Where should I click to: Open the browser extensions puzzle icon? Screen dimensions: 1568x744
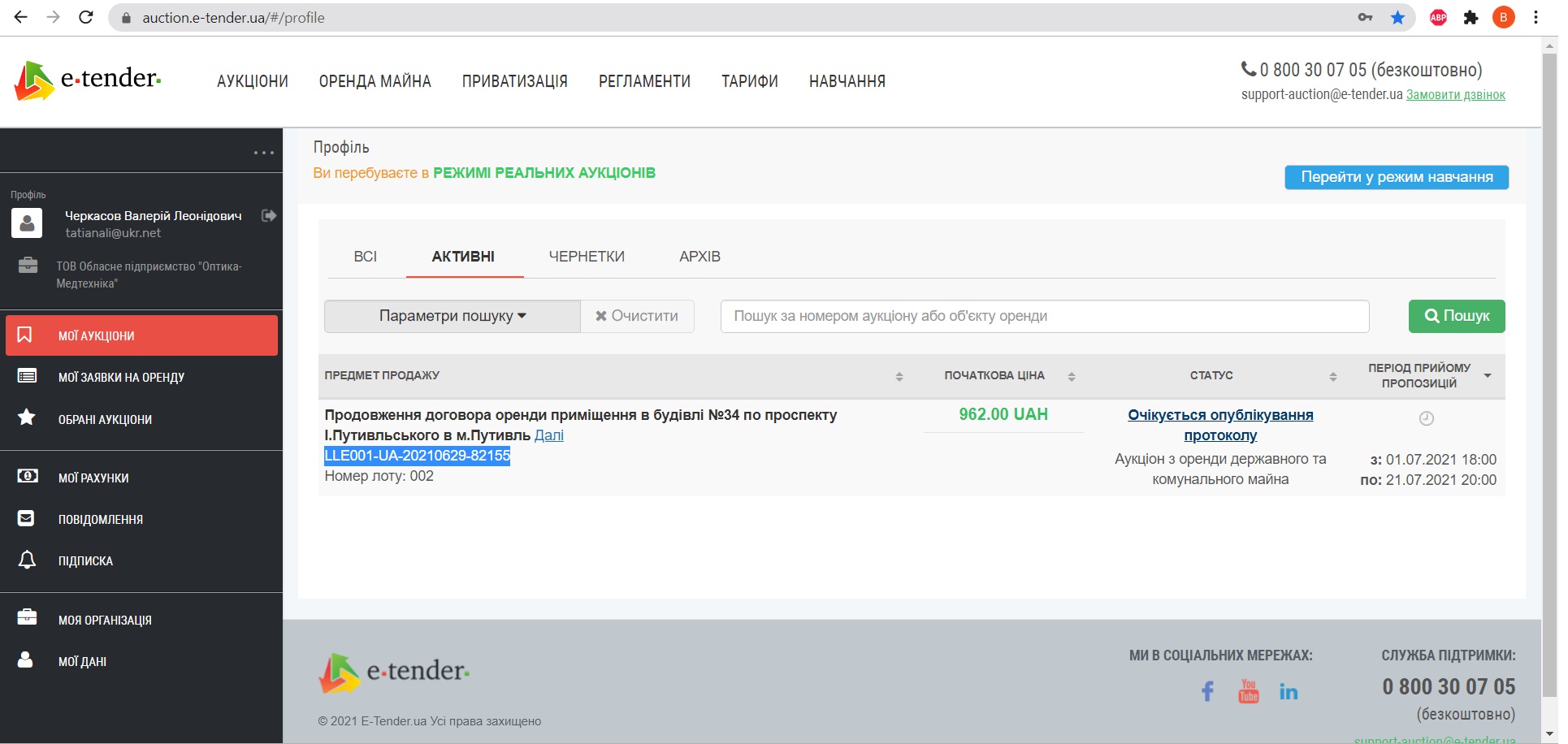point(1471,18)
